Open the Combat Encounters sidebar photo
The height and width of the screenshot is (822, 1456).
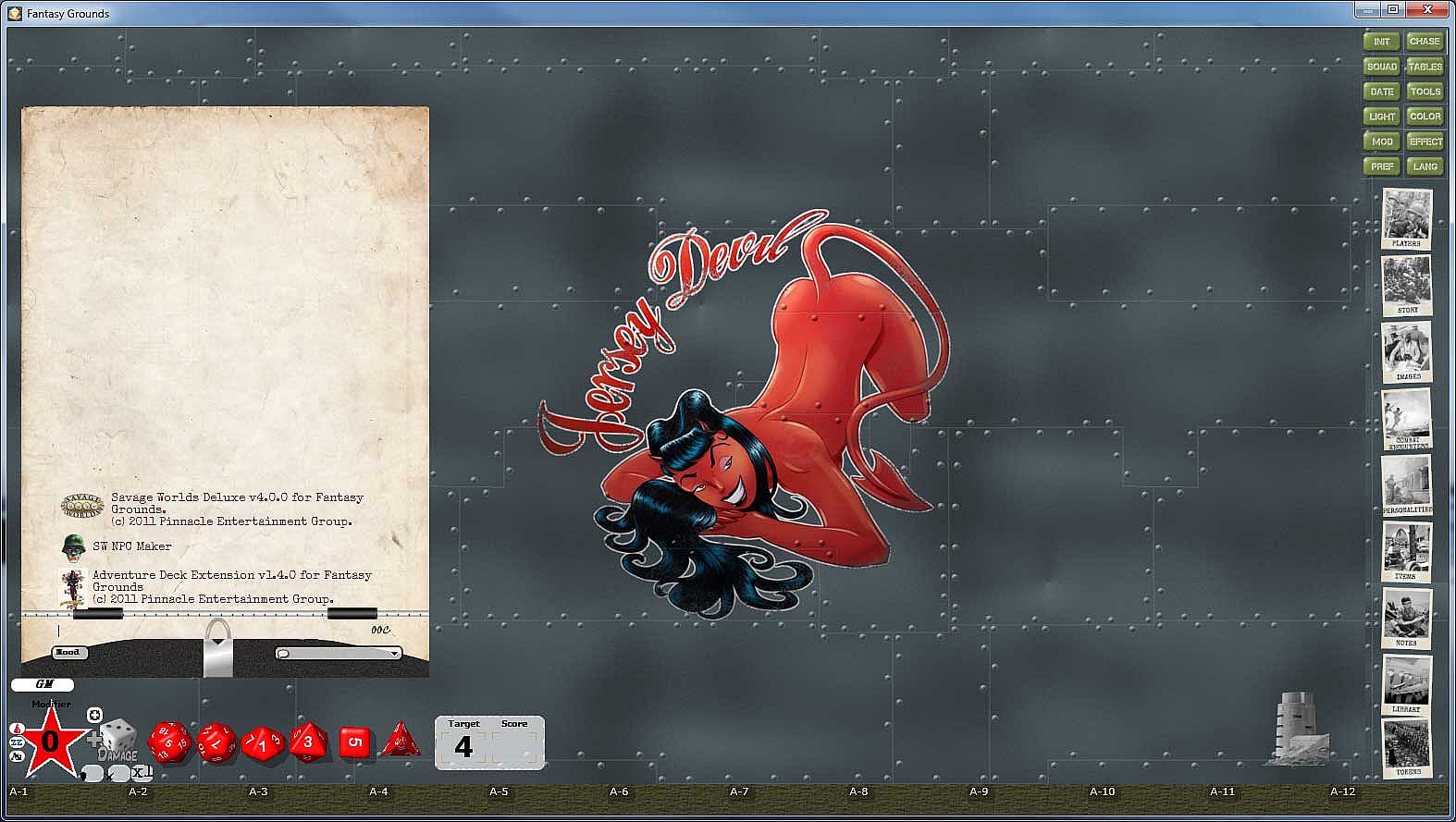[1407, 419]
